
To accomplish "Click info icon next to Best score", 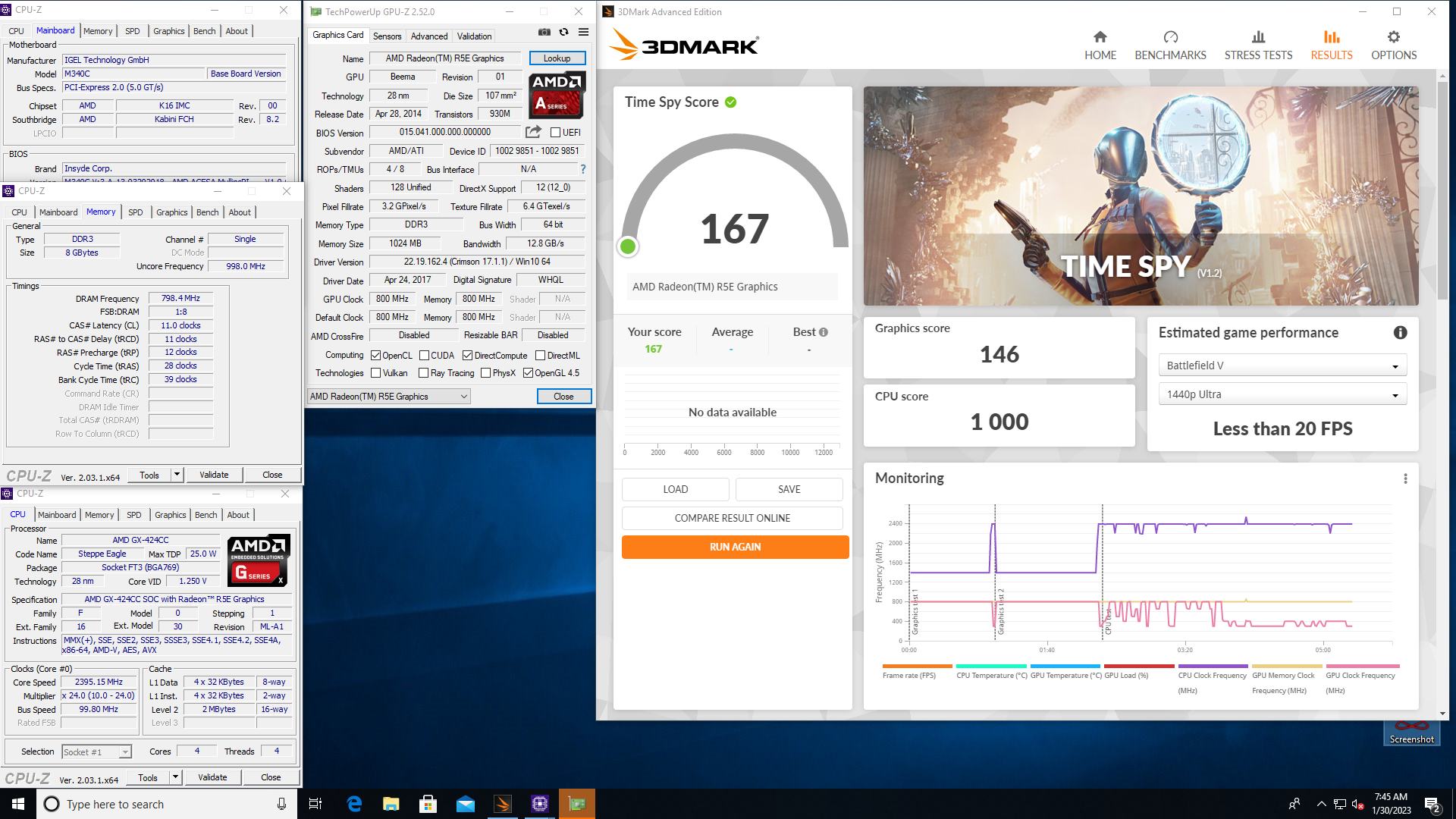I will click(x=824, y=332).
